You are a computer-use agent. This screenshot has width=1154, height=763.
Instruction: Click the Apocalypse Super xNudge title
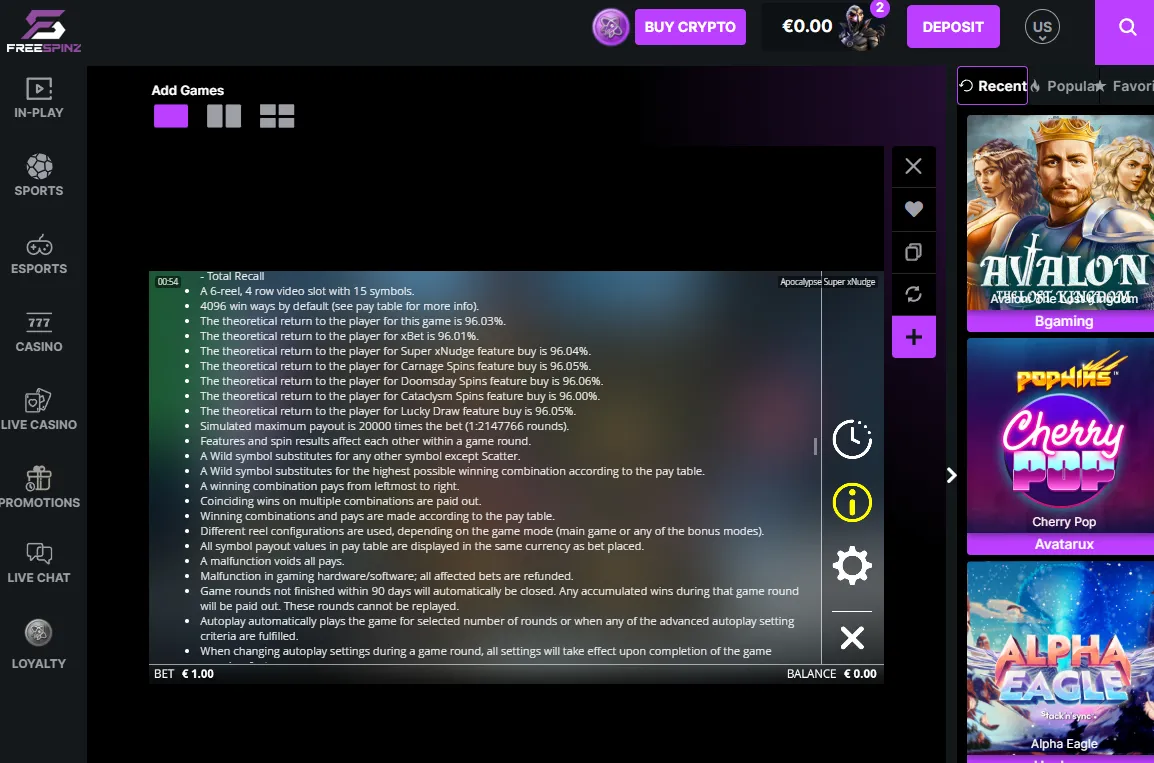point(827,282)
